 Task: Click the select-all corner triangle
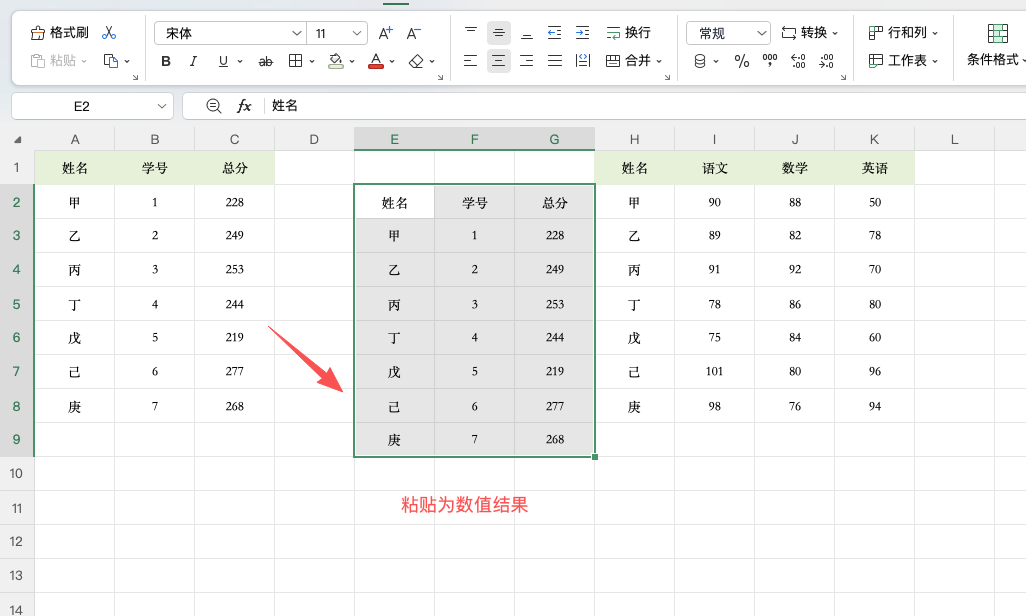[x=18, y=139]
